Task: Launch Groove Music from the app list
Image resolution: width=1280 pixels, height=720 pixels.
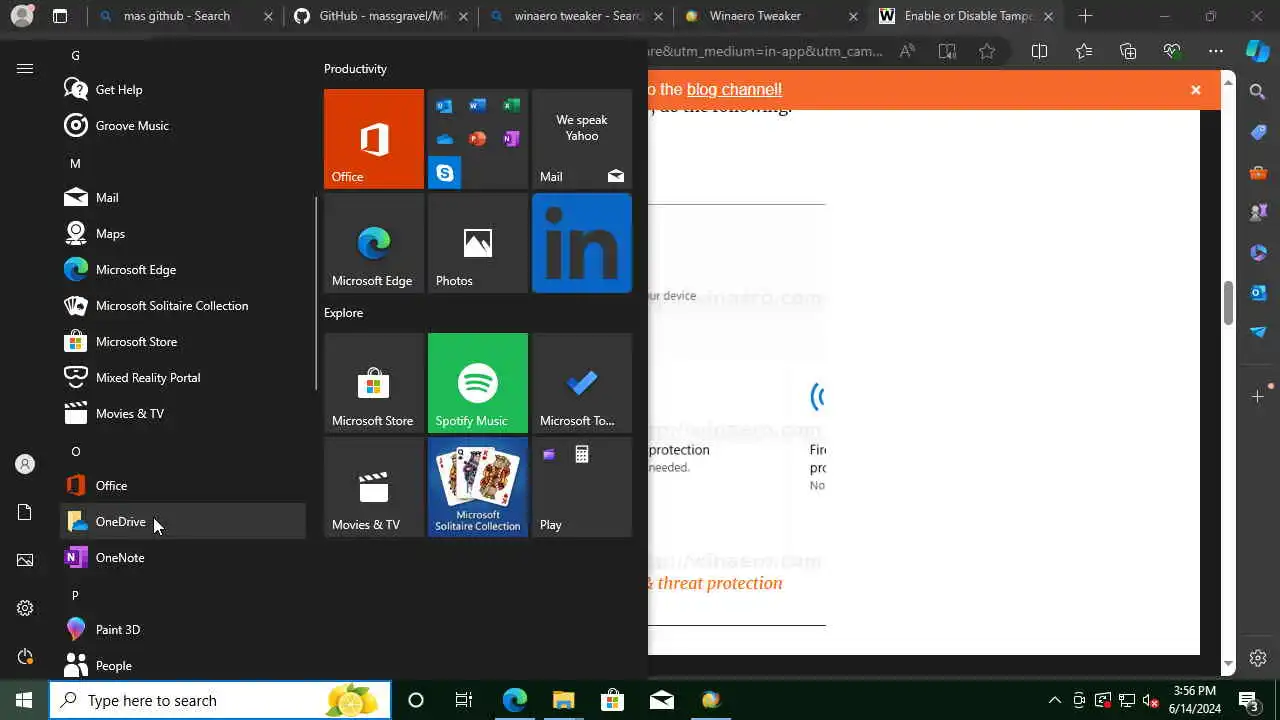Action: [183, 125]
